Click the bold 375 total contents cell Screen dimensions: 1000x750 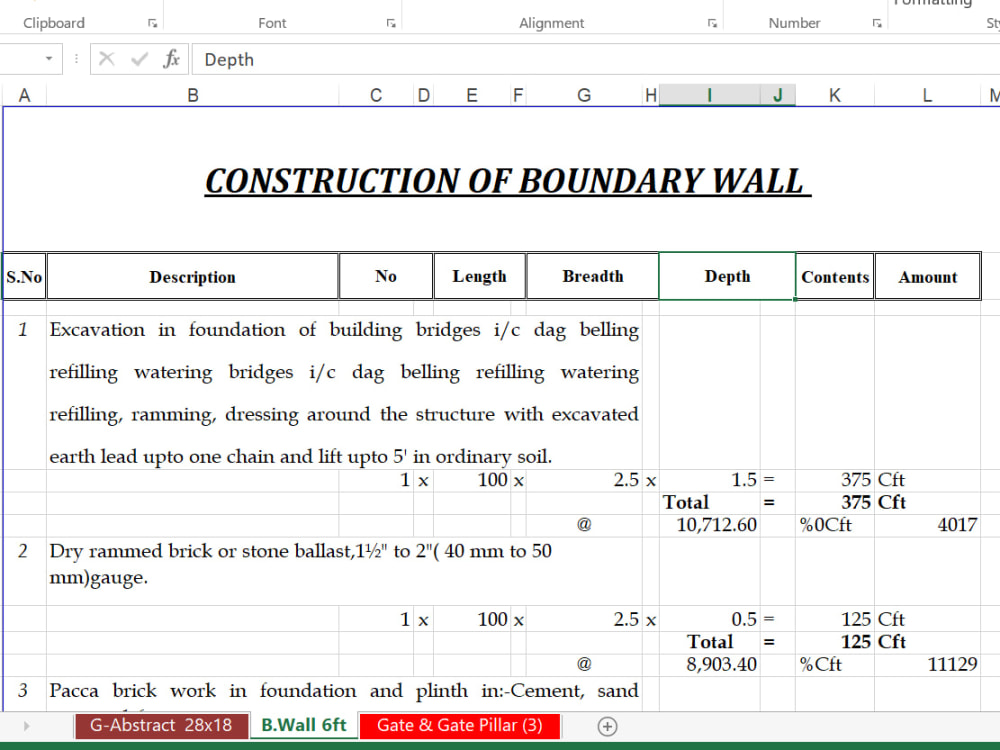tap(835, 503)
